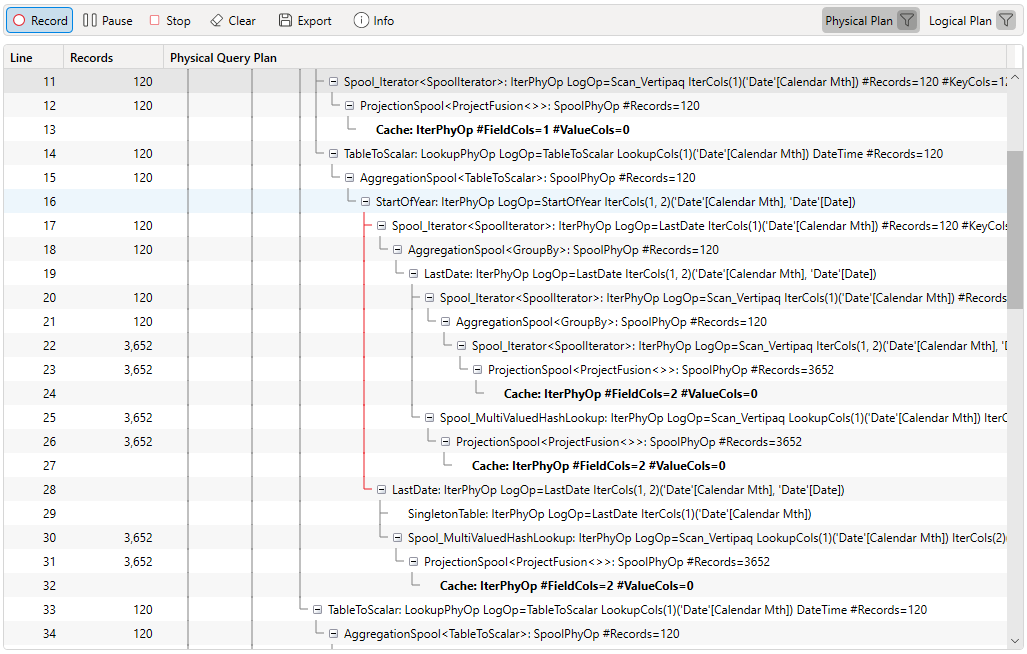Stop the trace recording
Screen dimensions: 1027x654
169,20
